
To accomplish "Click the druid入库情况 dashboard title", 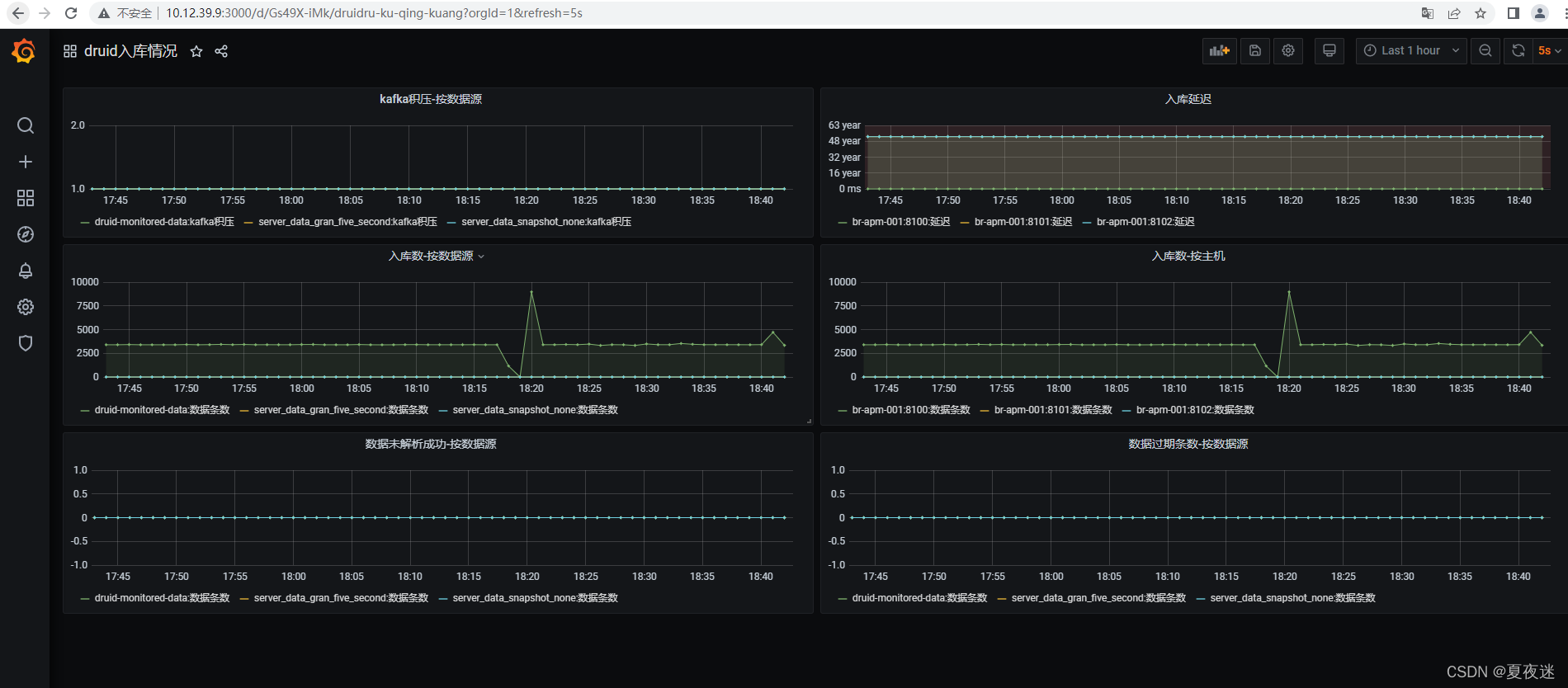I will 130,51.
